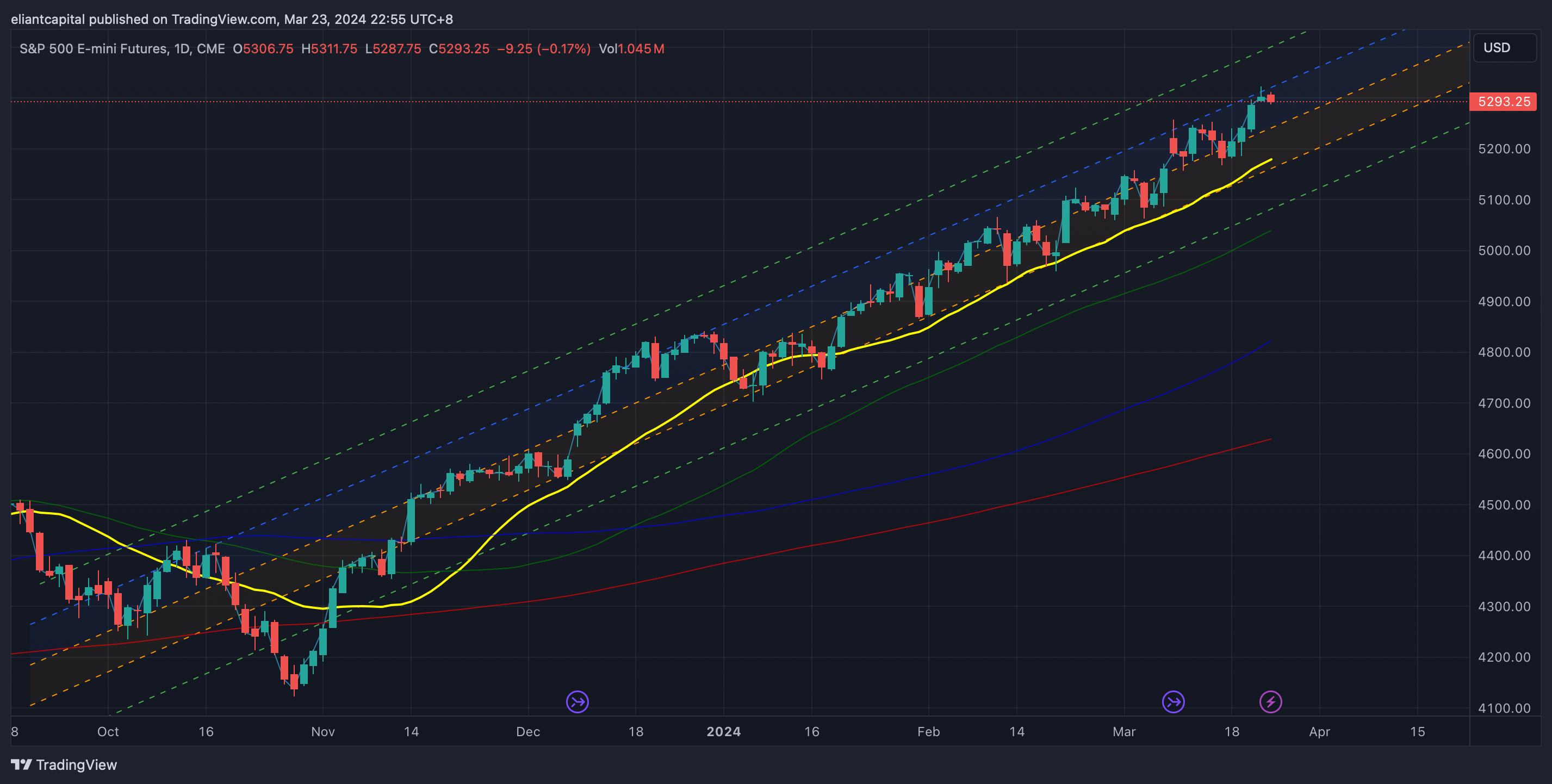Click the TradingView wordmark text
Image resolution: width=1552 pixels, height=784 pixels.
[76, 765]
